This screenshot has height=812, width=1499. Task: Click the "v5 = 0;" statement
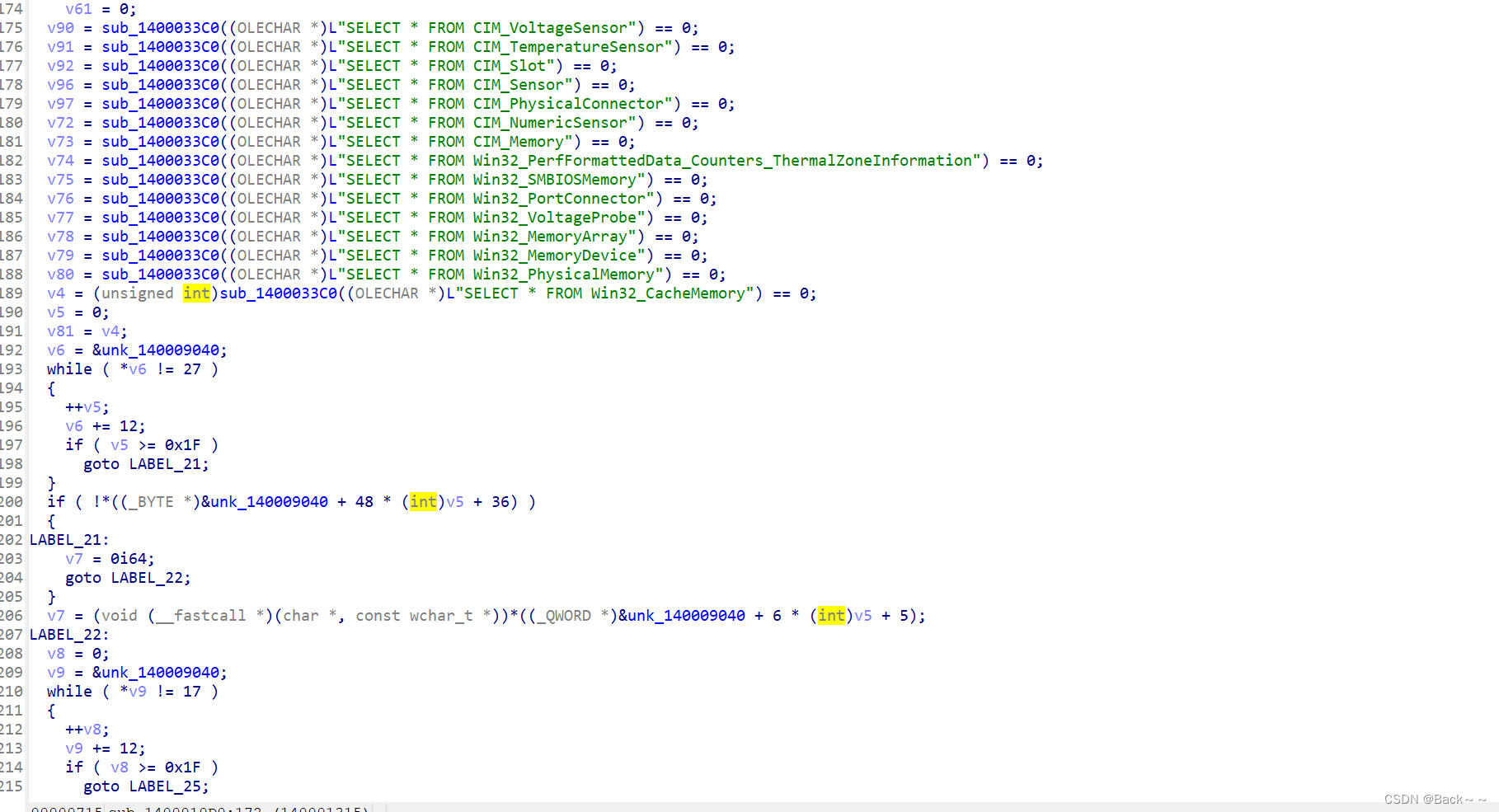78,312
